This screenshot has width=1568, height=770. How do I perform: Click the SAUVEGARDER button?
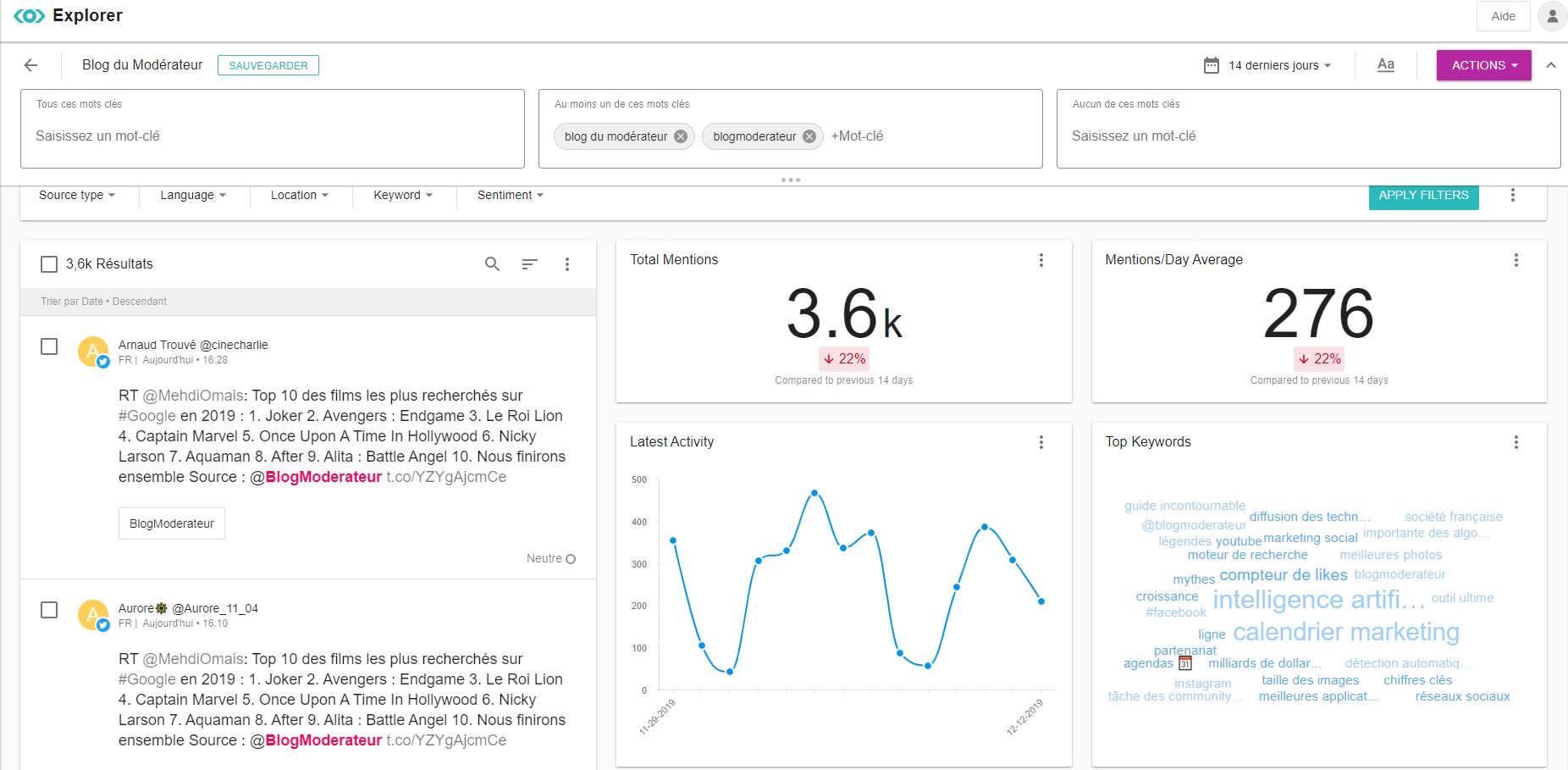pyautogui.click(x=268, y=64)
